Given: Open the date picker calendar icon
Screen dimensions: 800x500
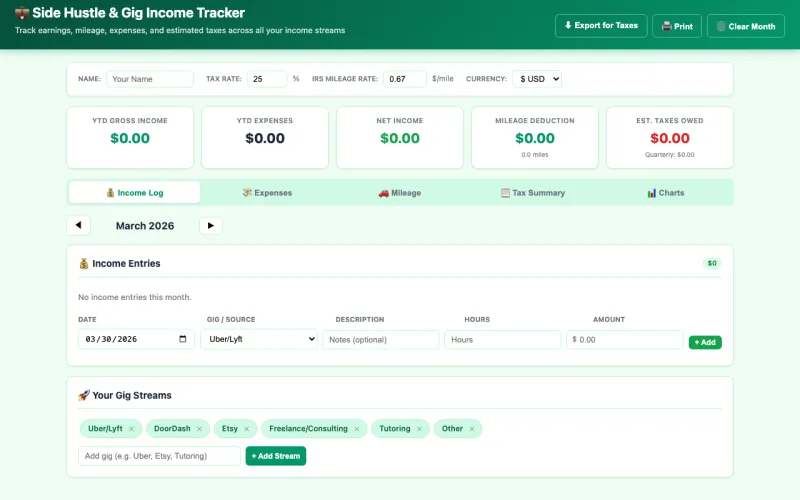Looking at the screenshot, I should (x=183, y=340).
